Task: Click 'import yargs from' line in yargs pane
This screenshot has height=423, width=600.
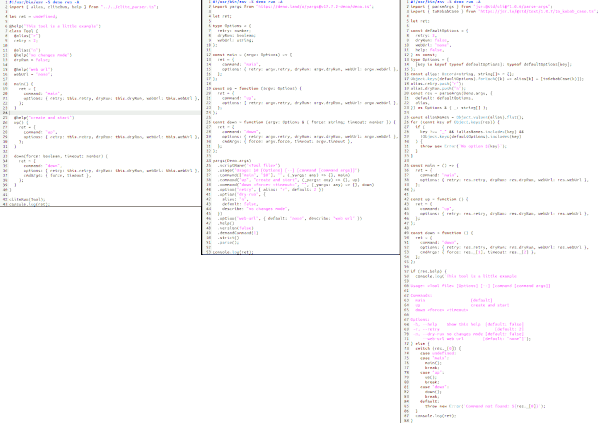Action: pyautogui.click(x=293, y=7)
